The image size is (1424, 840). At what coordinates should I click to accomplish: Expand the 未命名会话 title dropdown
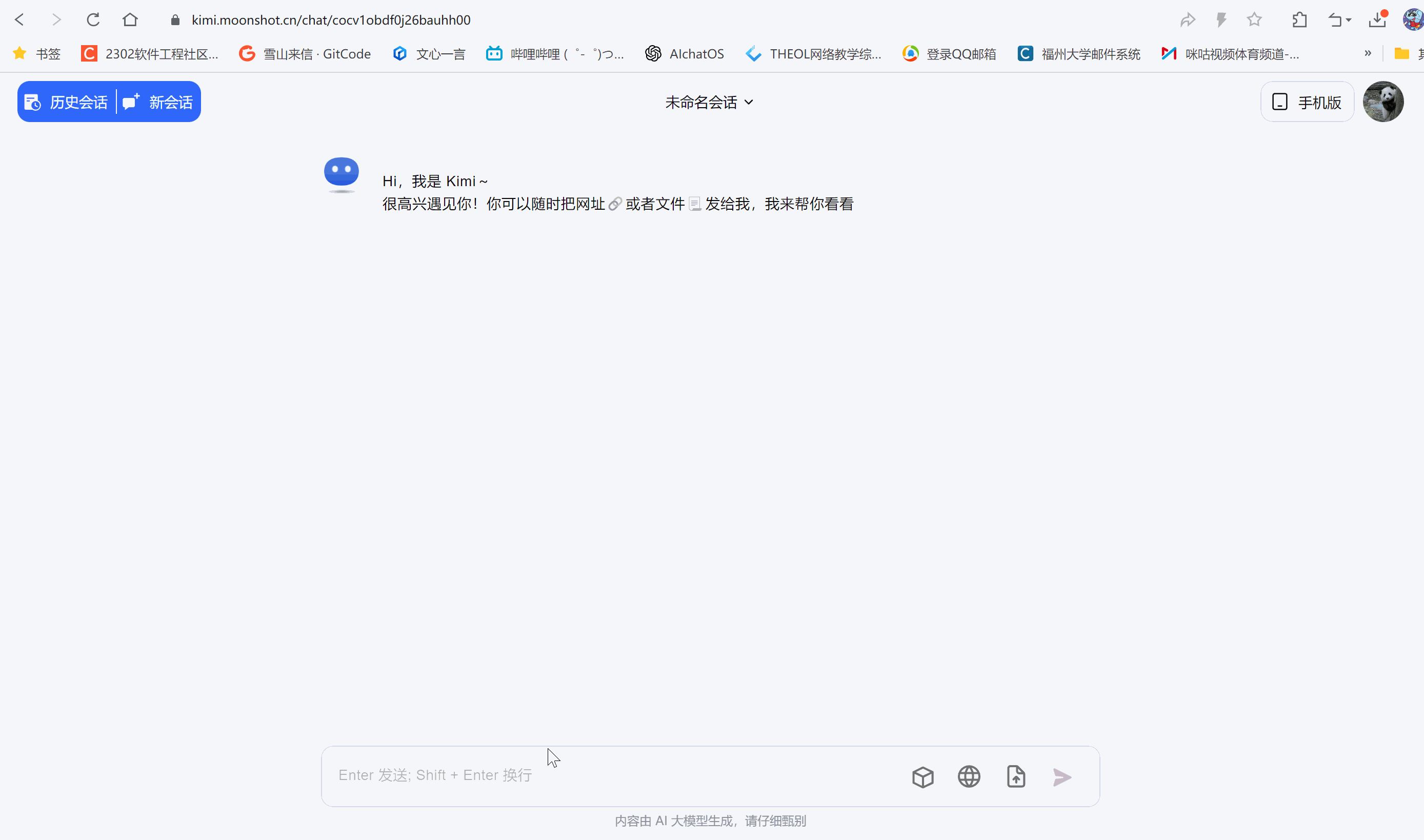click(x=709, y=103)
